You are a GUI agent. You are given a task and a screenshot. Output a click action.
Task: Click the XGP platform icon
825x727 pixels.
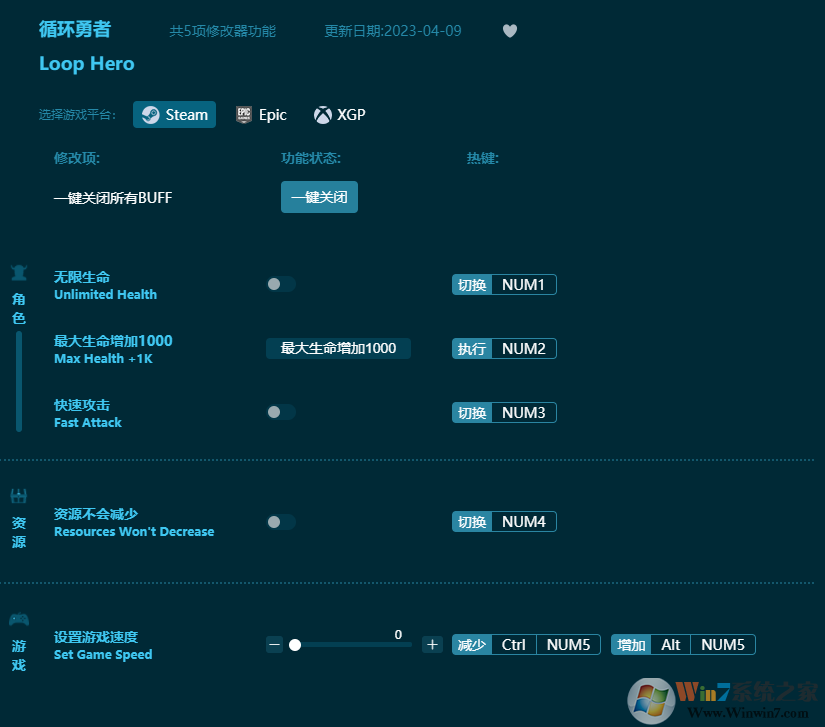point(322,114)
